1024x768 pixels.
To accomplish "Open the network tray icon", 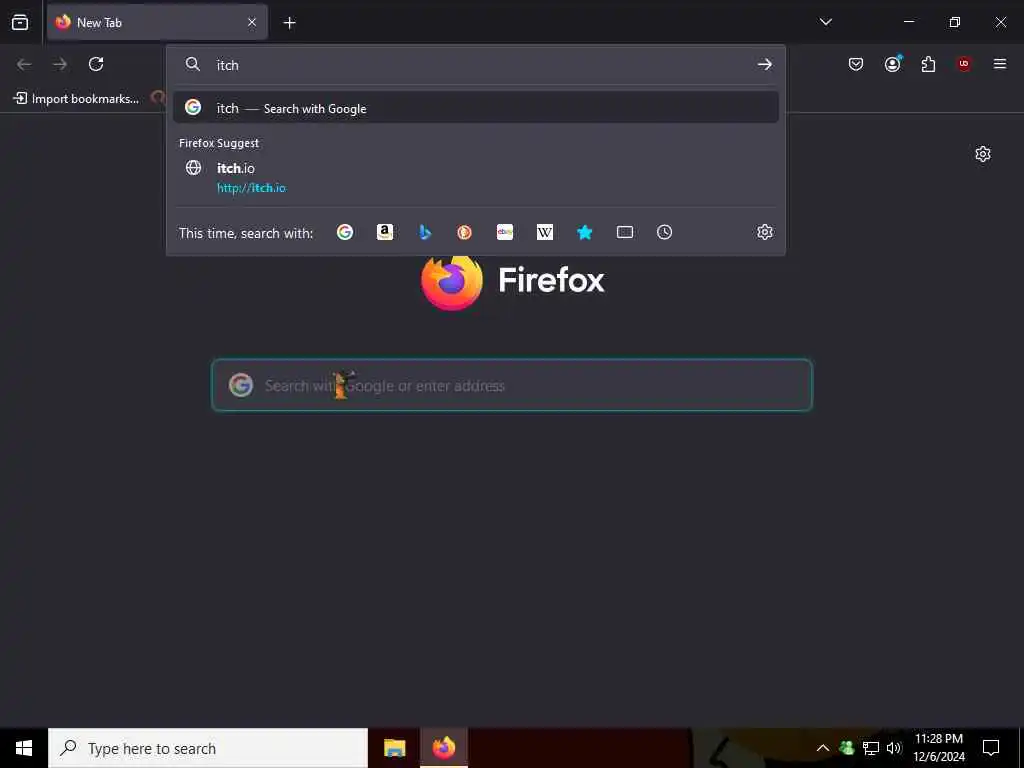I will (x=871, y=748).
